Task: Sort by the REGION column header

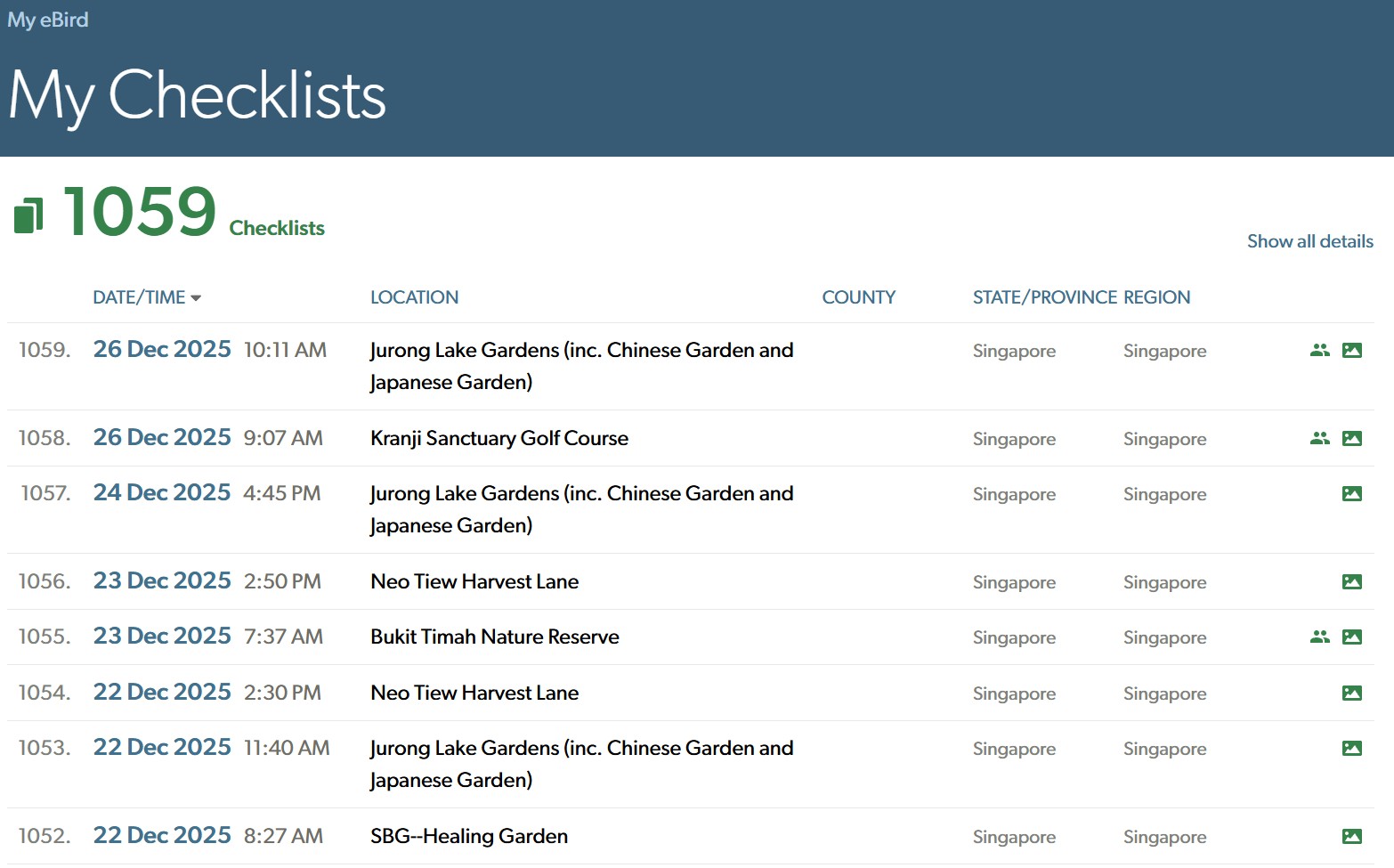Action: (x=1156, y=297)
